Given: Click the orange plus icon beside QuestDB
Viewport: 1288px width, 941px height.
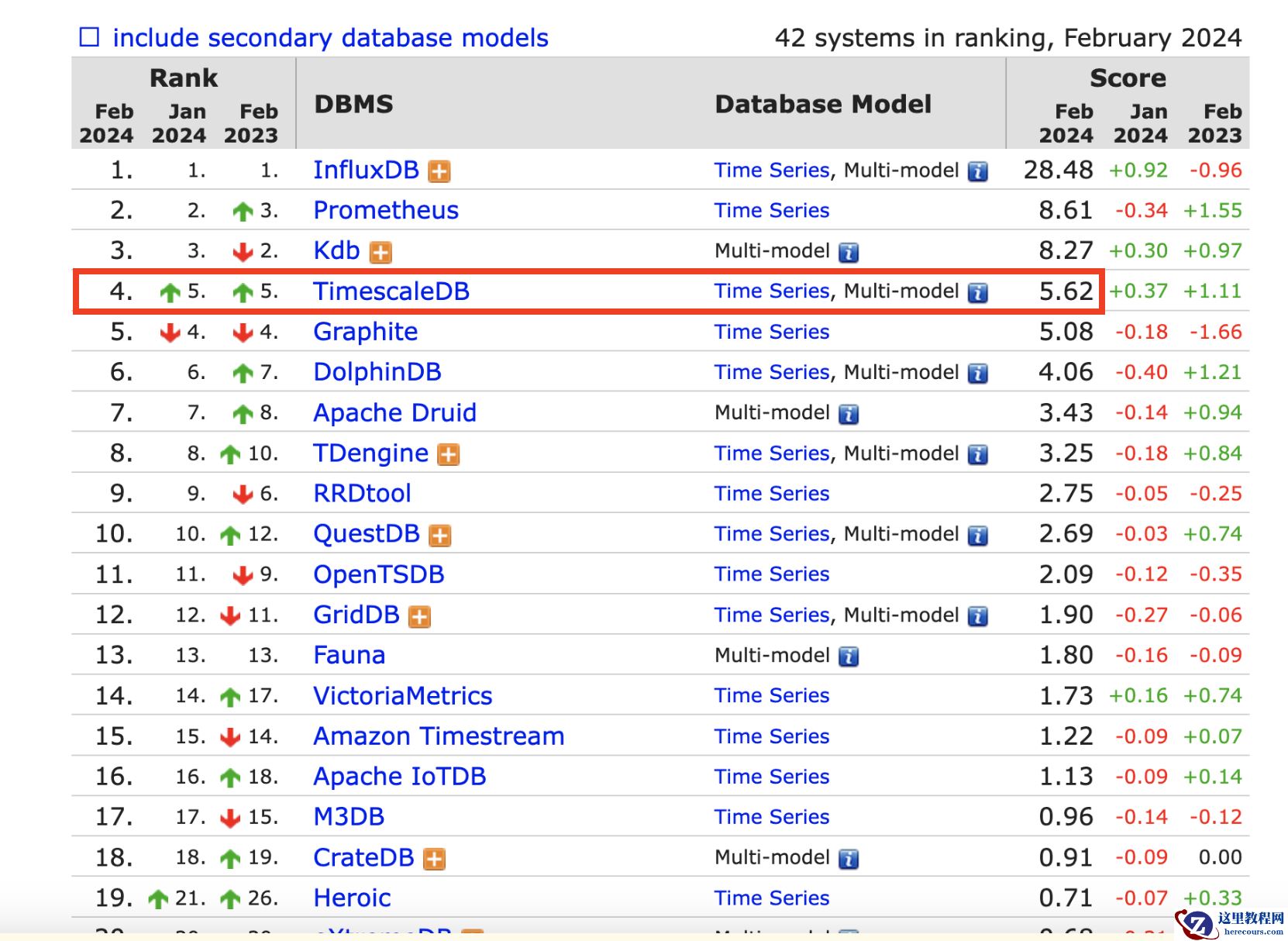Looking at the screenshot, I should tap(440, 535).
